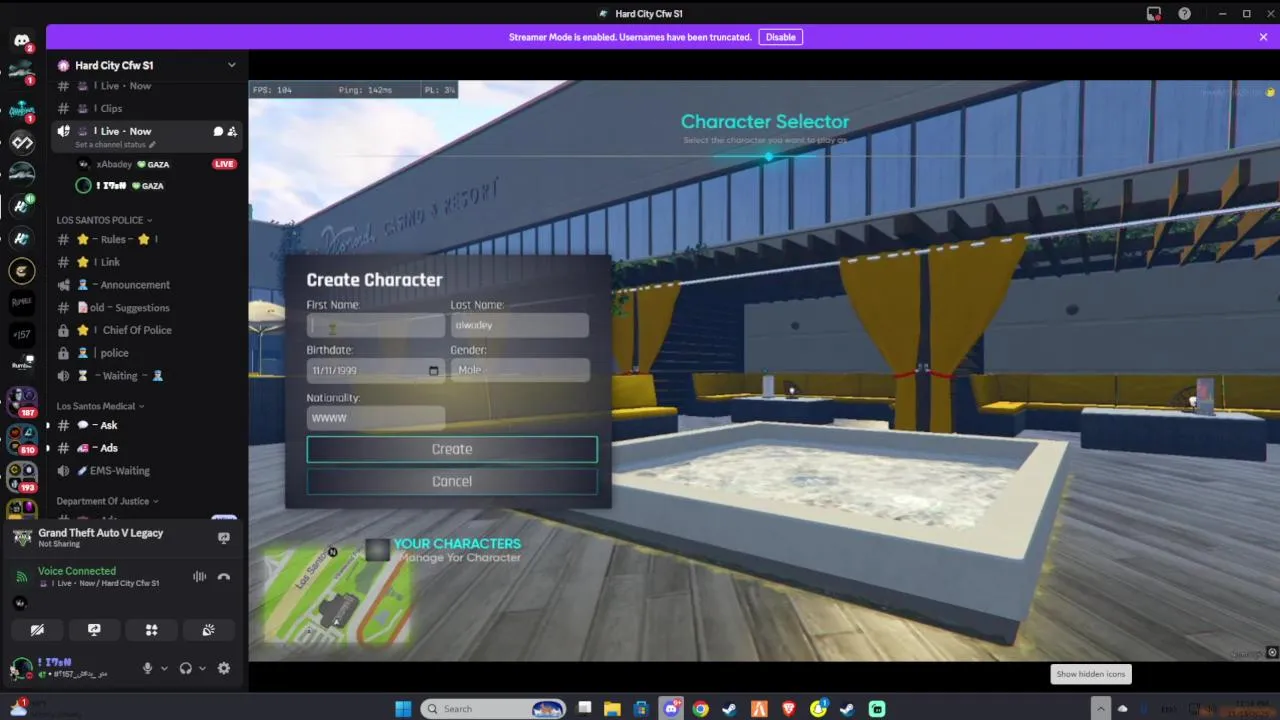Click the Create button in form
Image resolution: width=1280 pixels, height=720 pixels.
coord(452,449)
